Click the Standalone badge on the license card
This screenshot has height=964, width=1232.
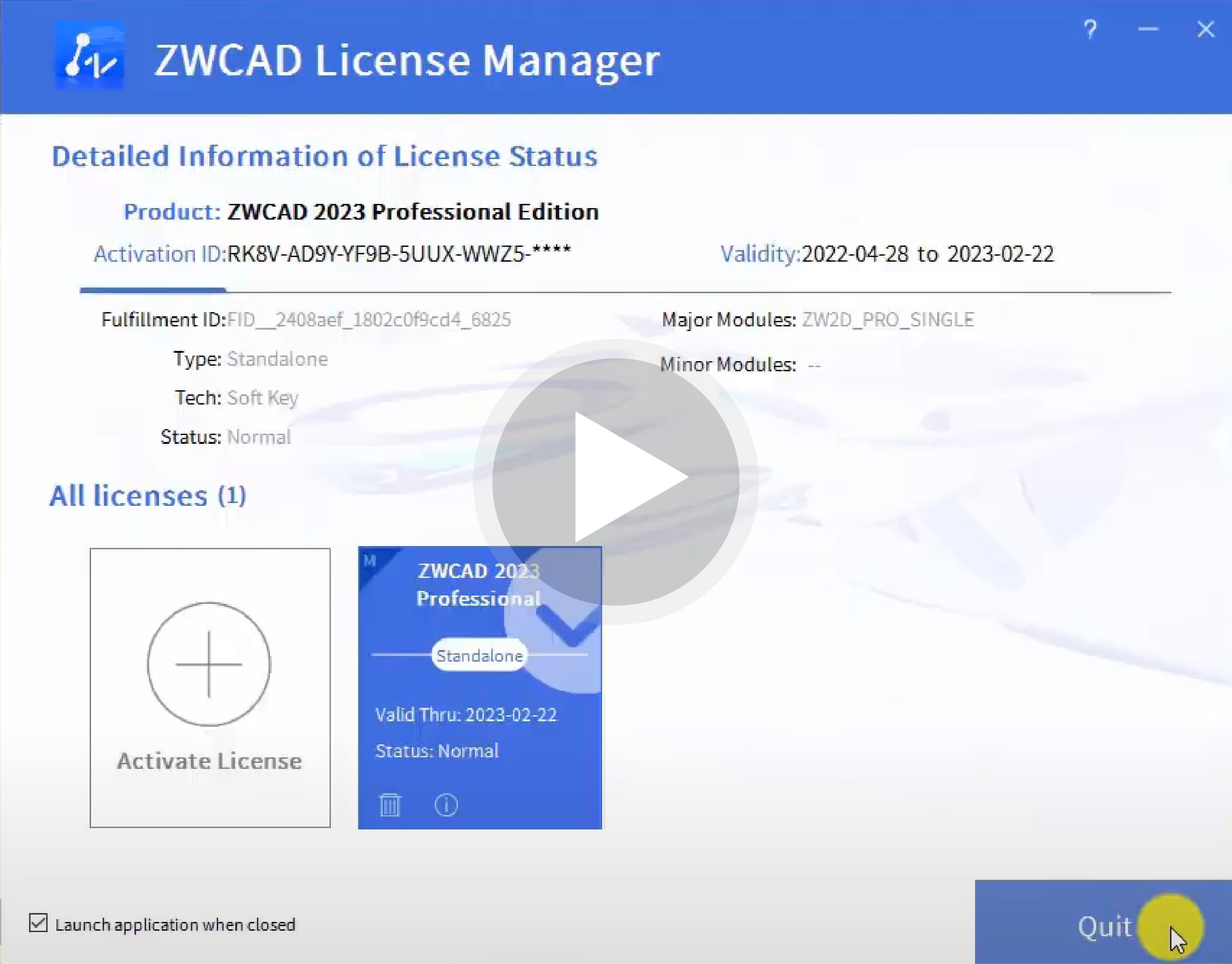point(480,655)
